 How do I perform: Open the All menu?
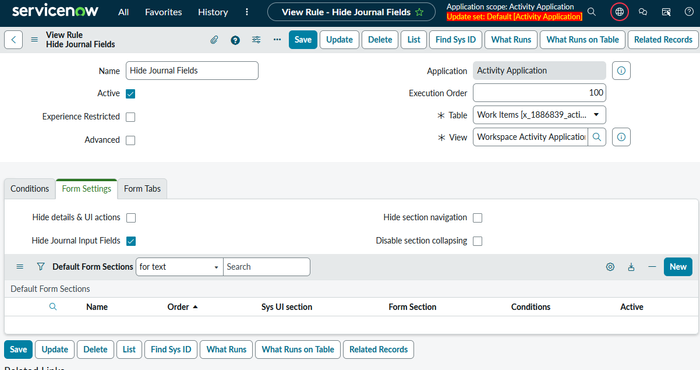point(124,12)
